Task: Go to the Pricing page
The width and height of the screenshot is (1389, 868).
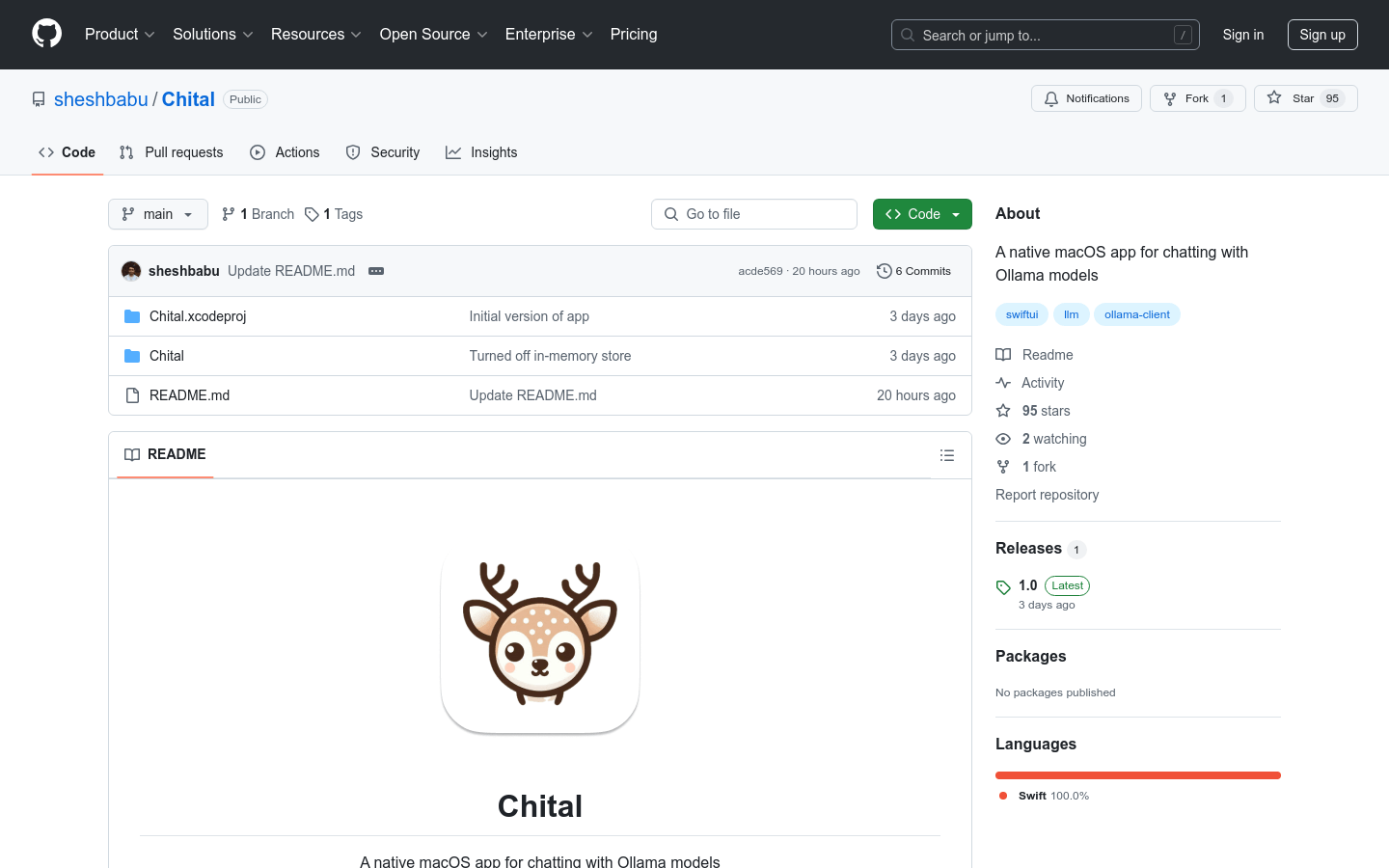Action: click(634, 35)
